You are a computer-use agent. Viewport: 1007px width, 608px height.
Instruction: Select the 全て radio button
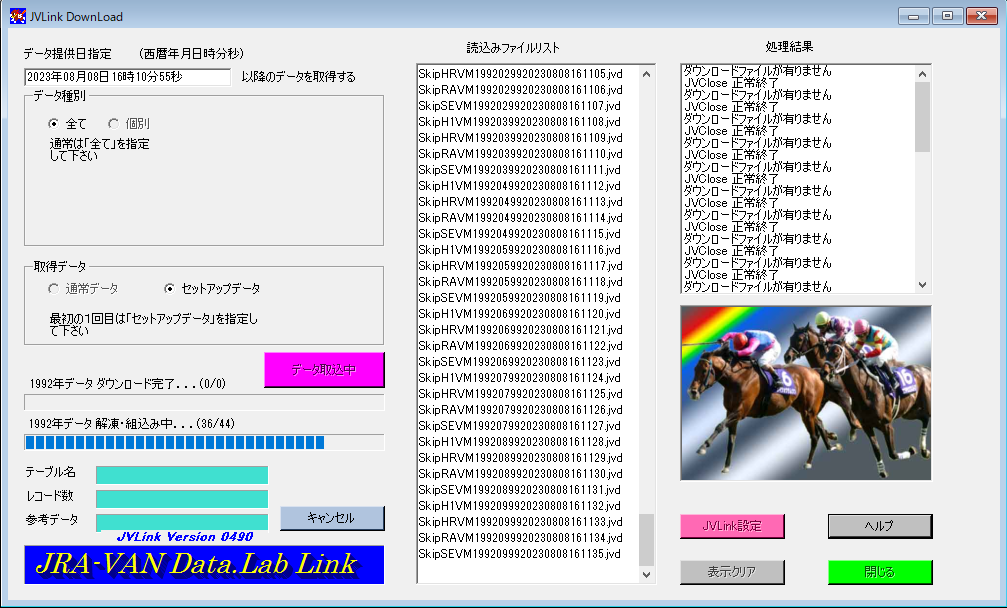[x=54, y=123]
